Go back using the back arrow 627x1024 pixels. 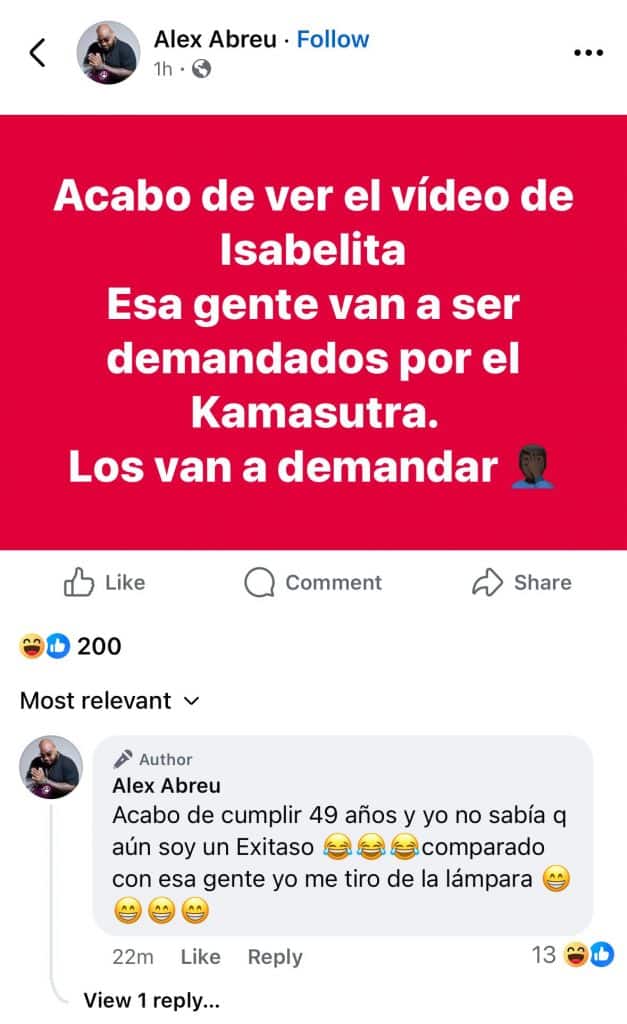pyautogui.click(x=38, y=53)
